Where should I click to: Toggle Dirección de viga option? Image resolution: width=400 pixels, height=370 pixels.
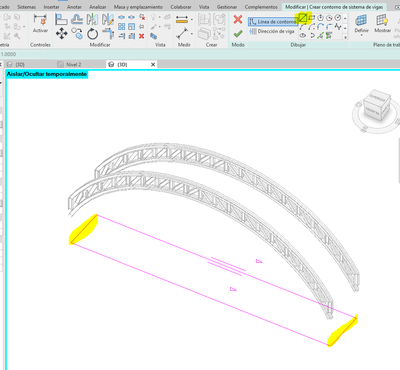click(x=272, y=31)
